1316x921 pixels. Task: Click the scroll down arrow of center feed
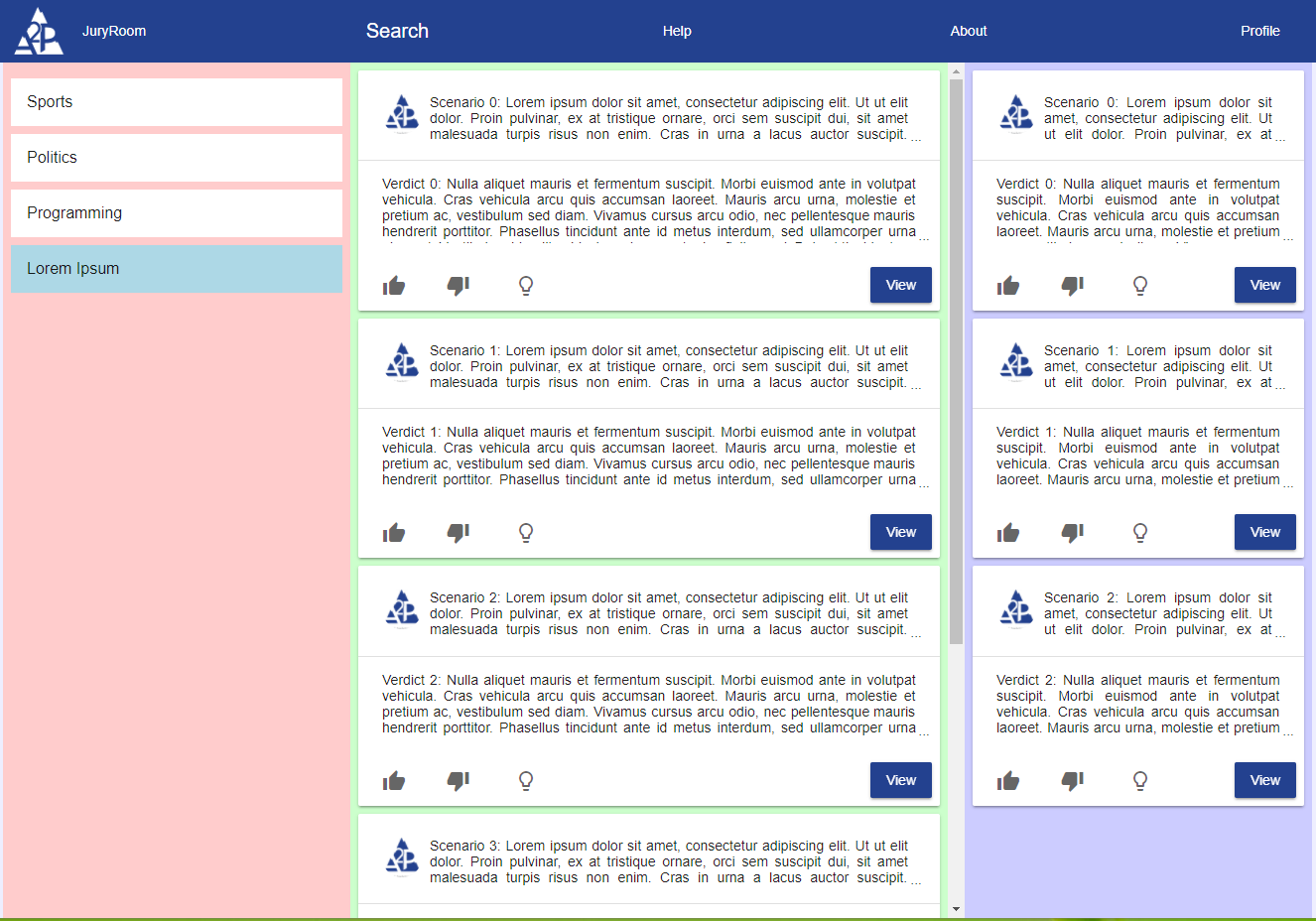pos(956,909)
